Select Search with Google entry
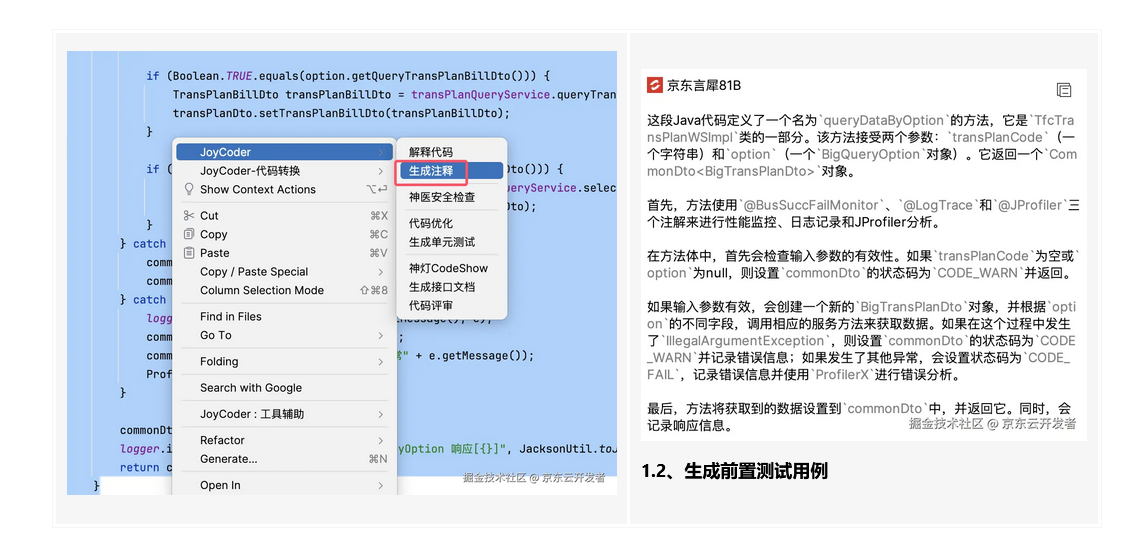The width and height of the screenshot is (1143, 553). click(x=284, y=388)
